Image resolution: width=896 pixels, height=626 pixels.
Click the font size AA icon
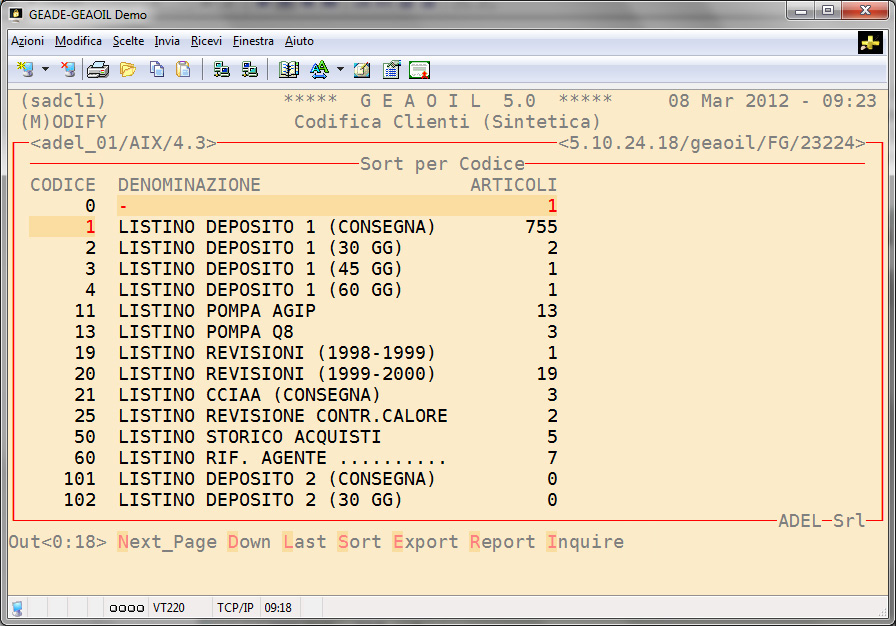coord(319,69)
